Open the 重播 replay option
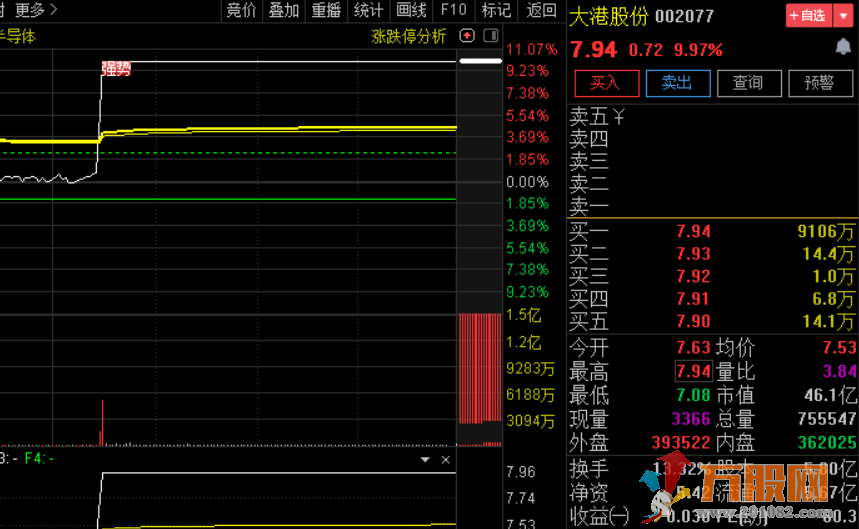Viewport: 859px width, 529px height. [x=326, y=10]
